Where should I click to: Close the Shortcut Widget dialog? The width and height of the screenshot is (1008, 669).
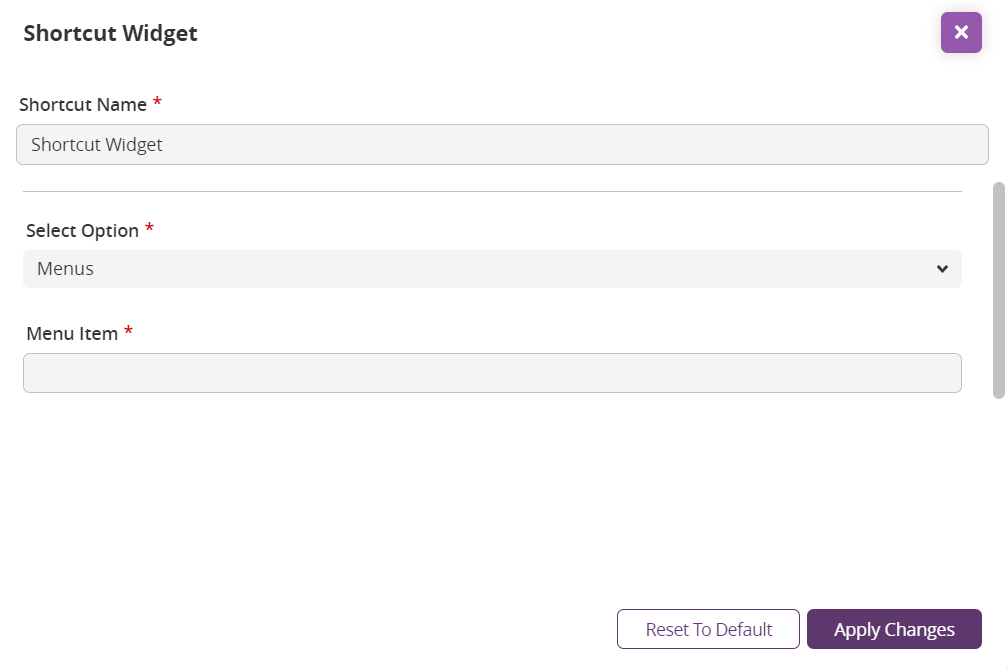click(x=961, y=33)
